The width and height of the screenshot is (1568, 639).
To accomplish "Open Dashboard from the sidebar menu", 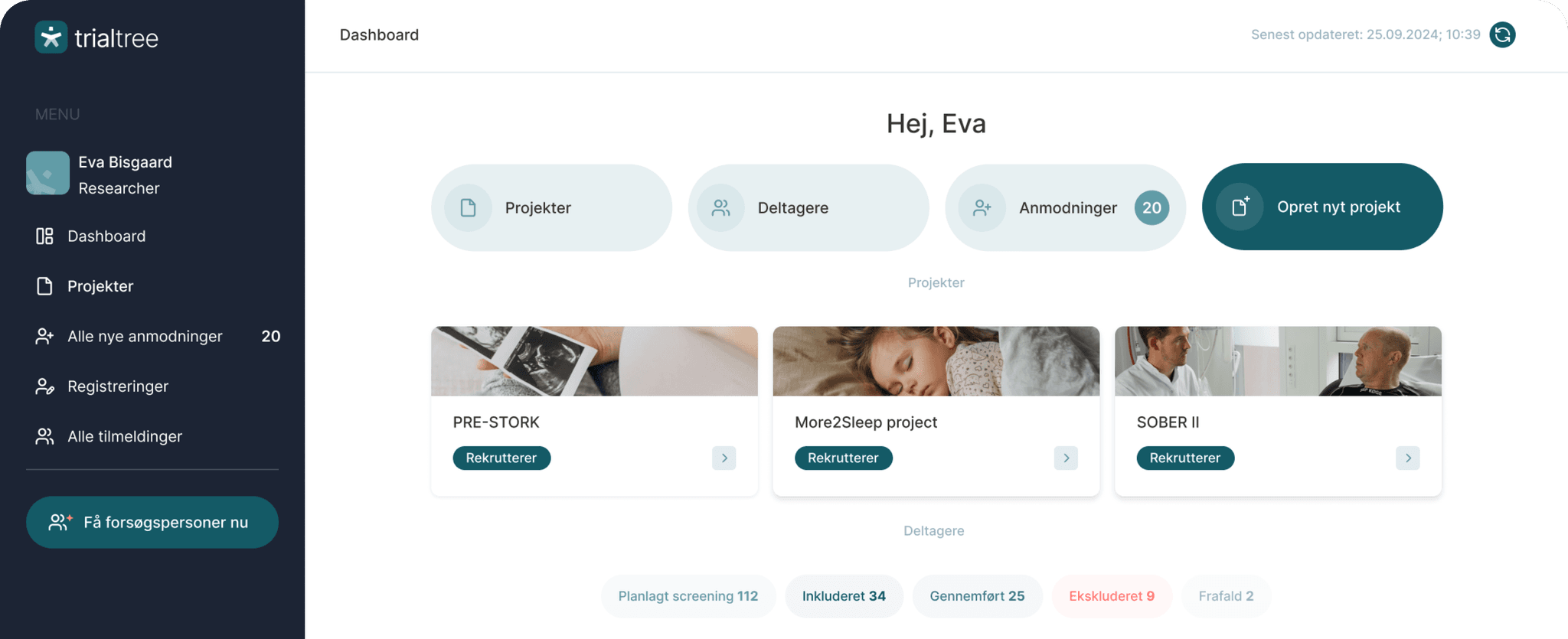I will click(x=106, y=236).
